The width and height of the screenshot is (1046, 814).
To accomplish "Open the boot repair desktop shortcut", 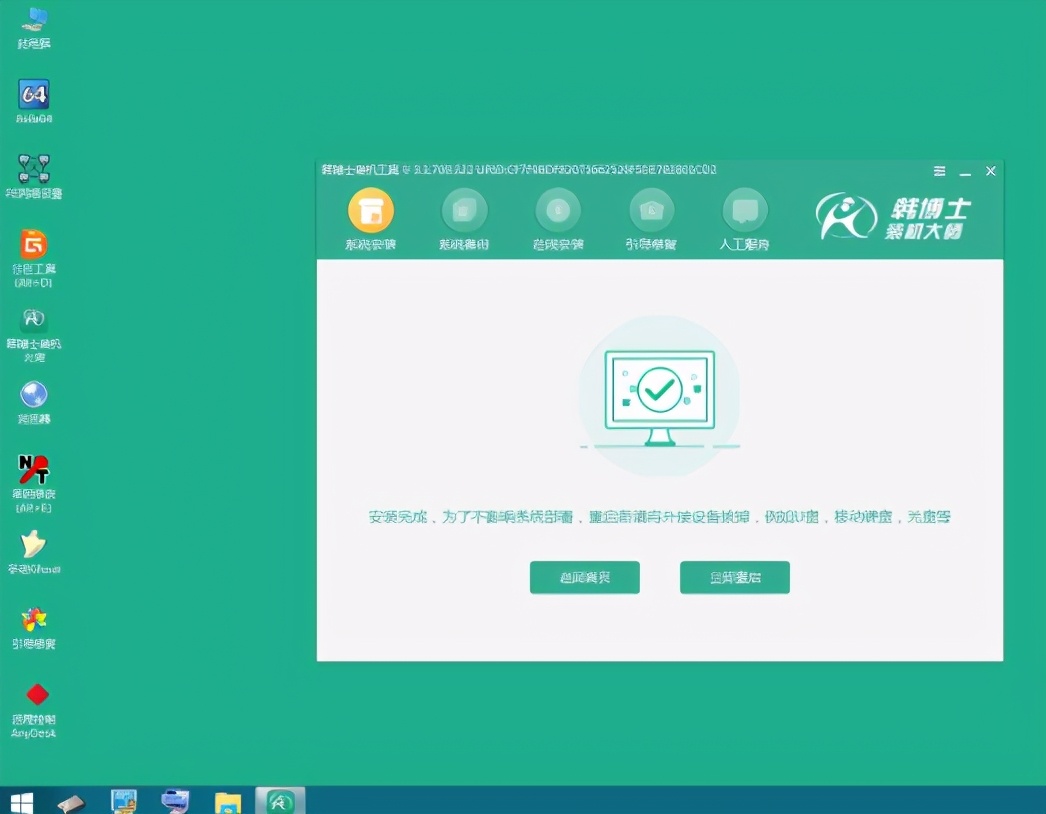I will click(34, 620).
